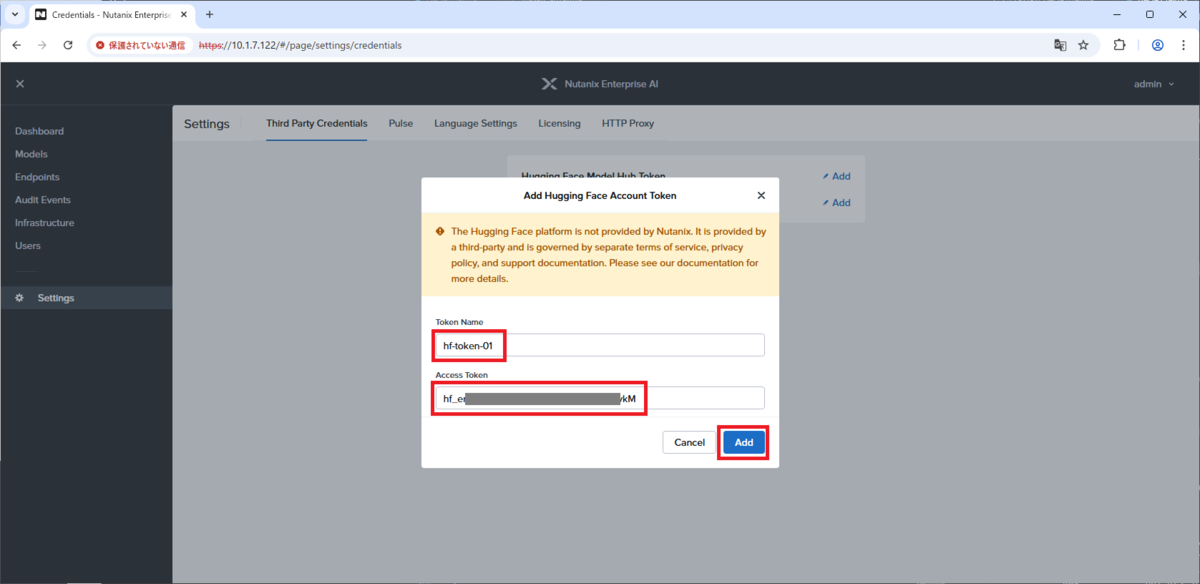This screenshot has height=584, width=1200.
Task: Click the dialog title 'Add Hugging Face Account Token'
Action: pyautogui.click(x=600, y=196)
